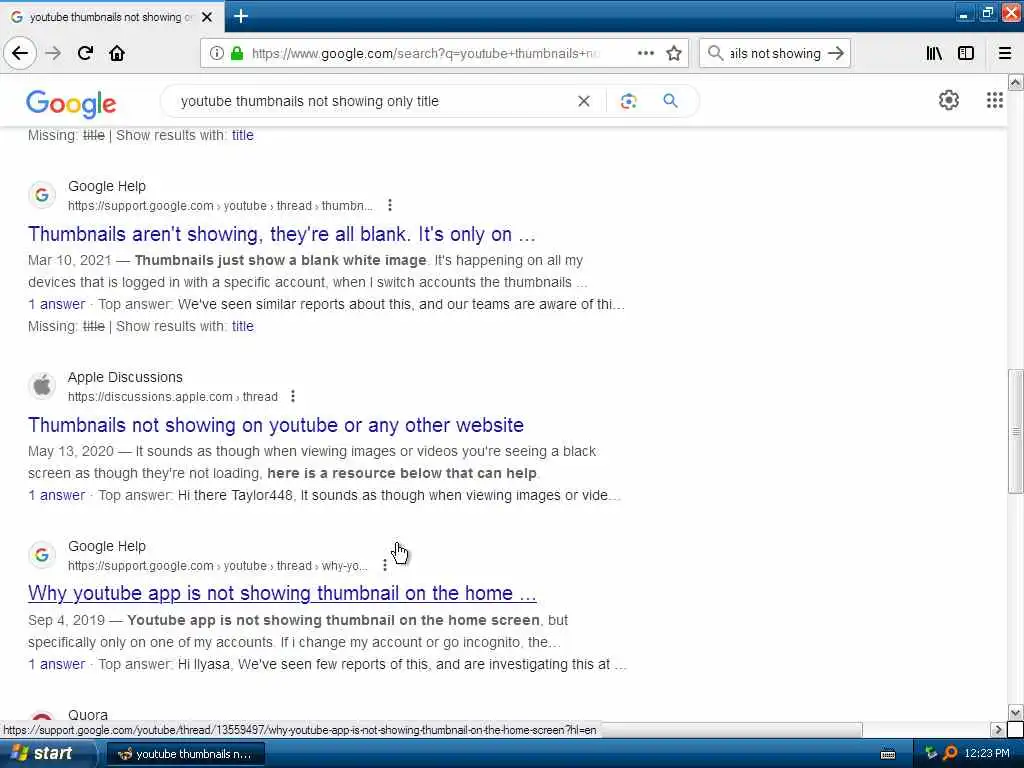Click 'title' link under the Mar 10, 2021 result
This screenshot has width=1024, height=768.
[242, 326]
